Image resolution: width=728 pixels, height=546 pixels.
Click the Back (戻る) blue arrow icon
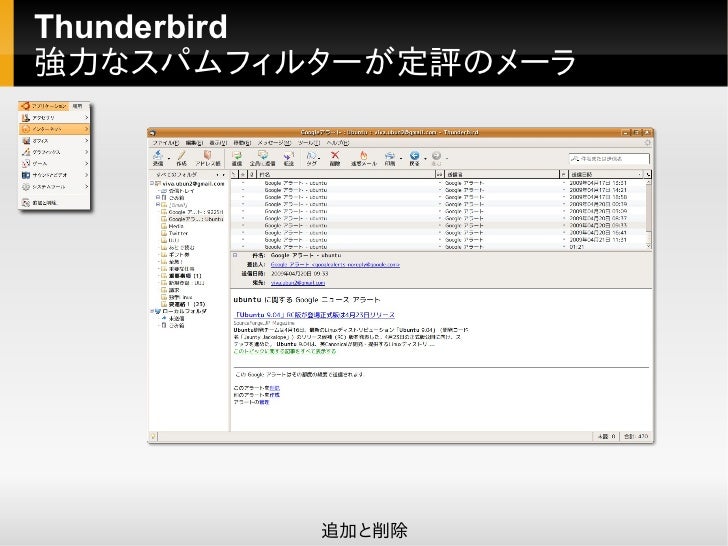click(415, 156)
